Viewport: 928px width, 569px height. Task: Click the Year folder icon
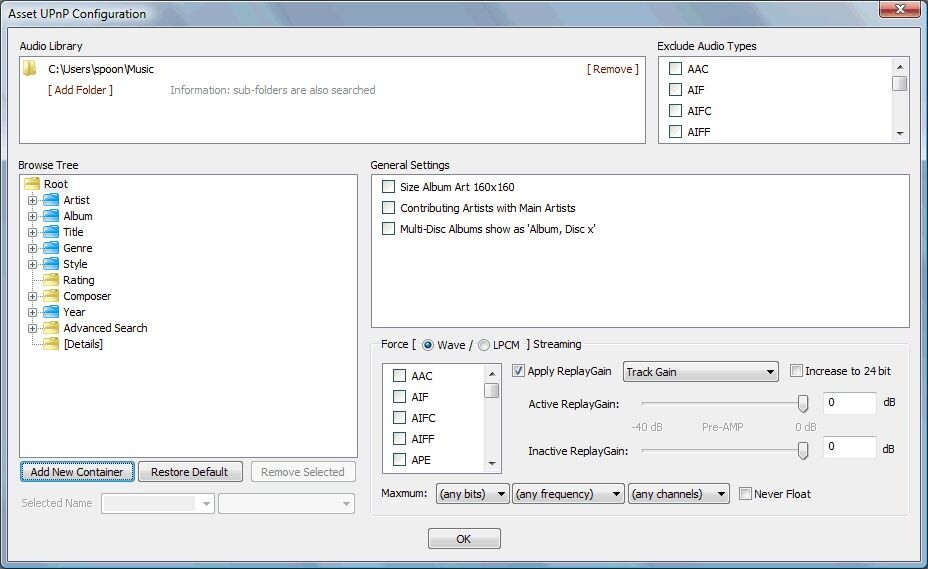[51, 311]
